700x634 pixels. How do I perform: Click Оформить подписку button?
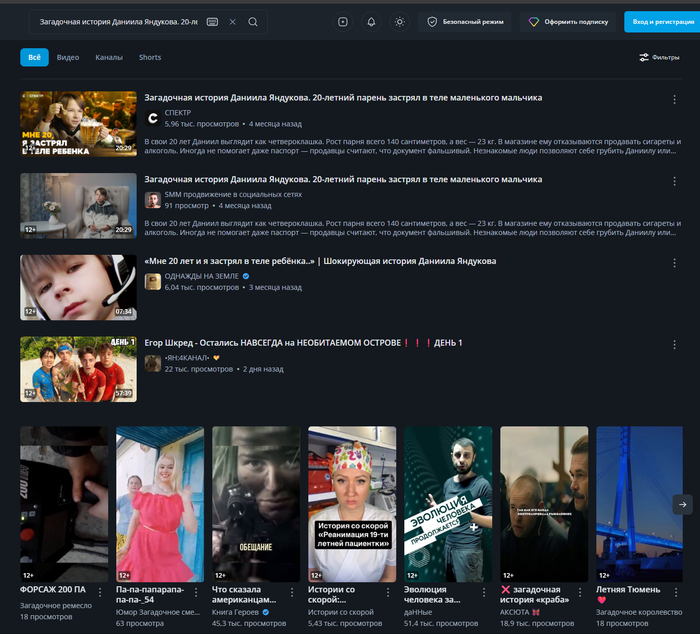pyautogui.click(x=568, y=22)
